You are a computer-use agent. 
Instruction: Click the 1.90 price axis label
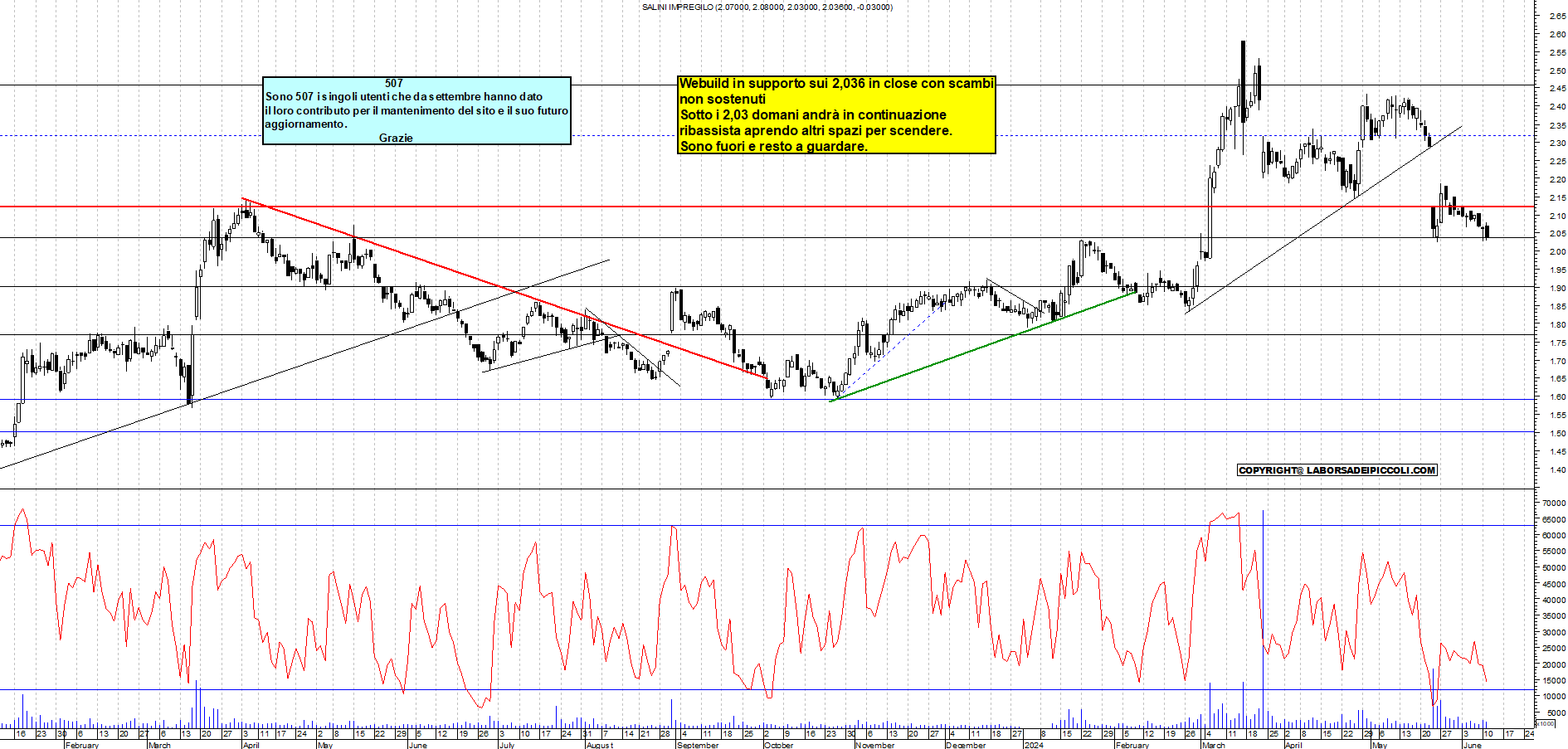1557,289
